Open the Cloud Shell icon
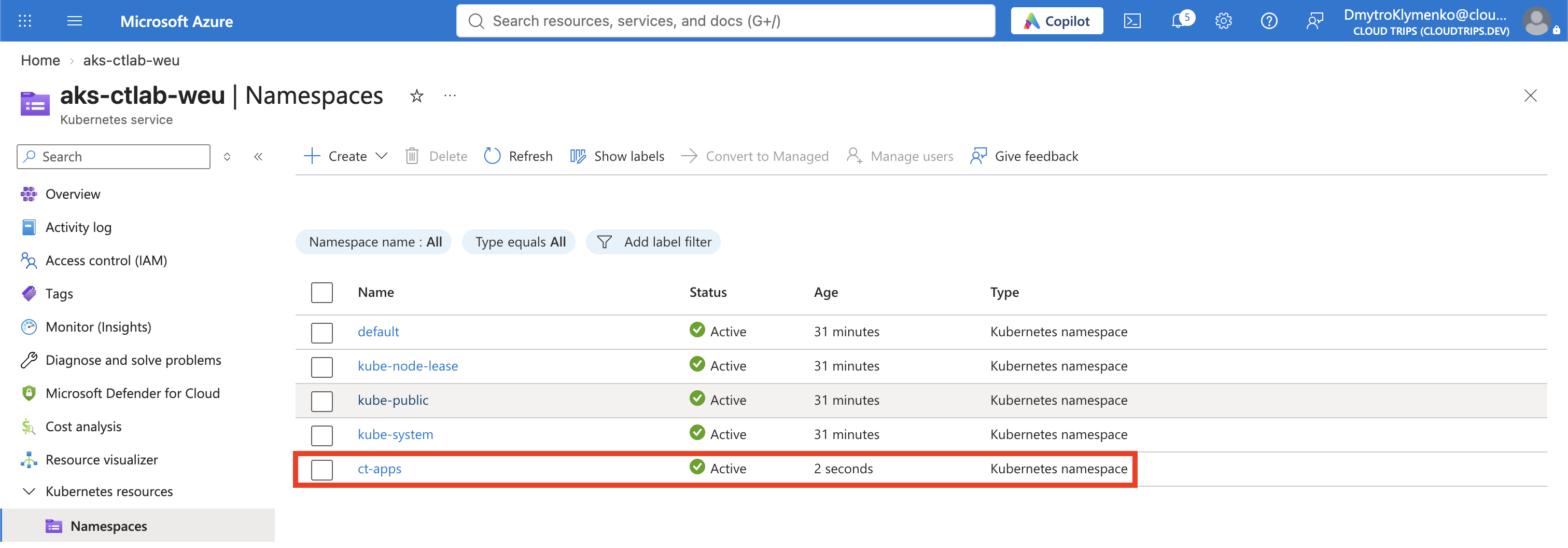This screenshot has width=1568, height=548. [x=1131, y=21]
